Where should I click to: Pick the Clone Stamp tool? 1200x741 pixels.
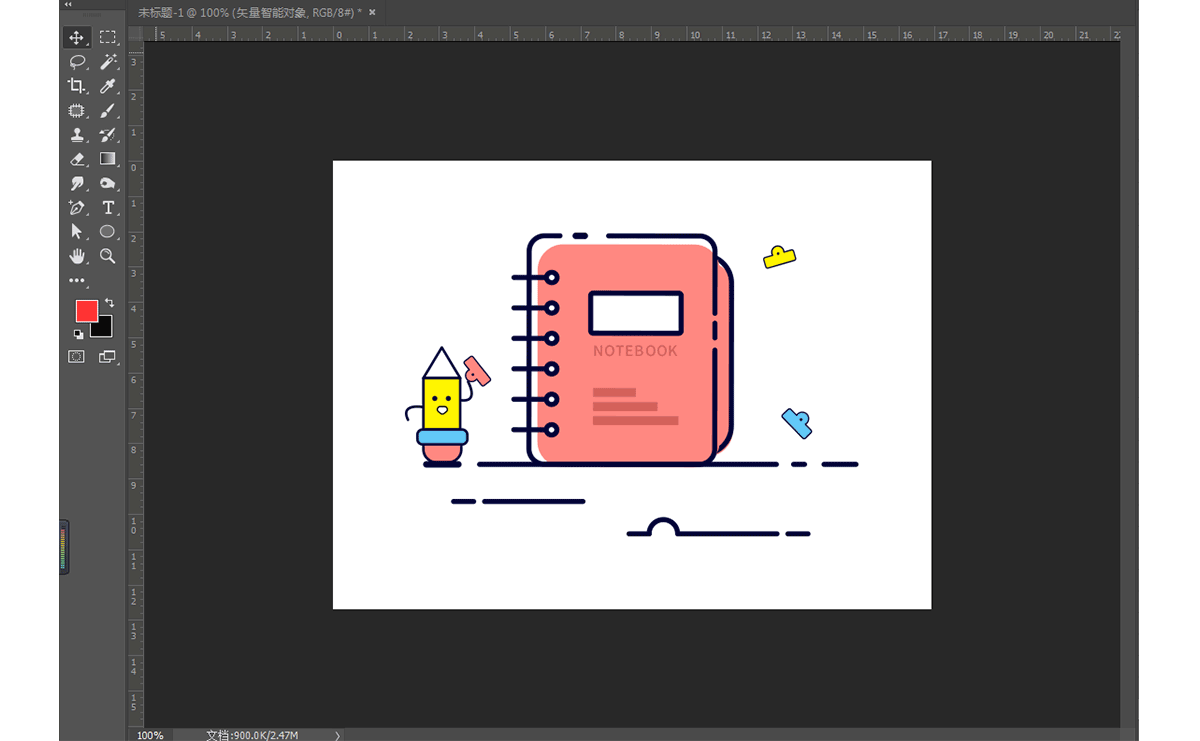(x=76, y=135)
